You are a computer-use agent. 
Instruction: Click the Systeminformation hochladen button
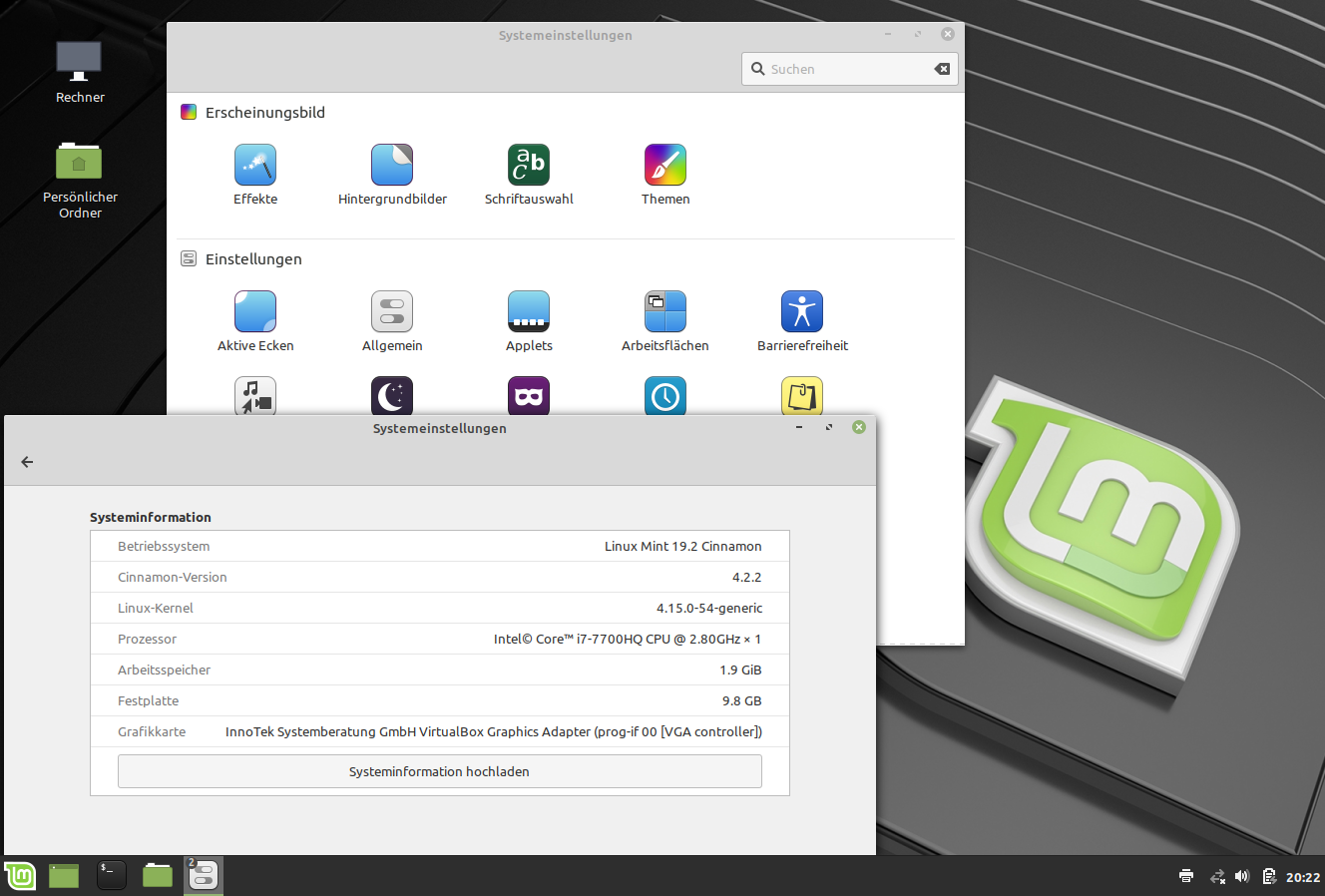[439, 771]
